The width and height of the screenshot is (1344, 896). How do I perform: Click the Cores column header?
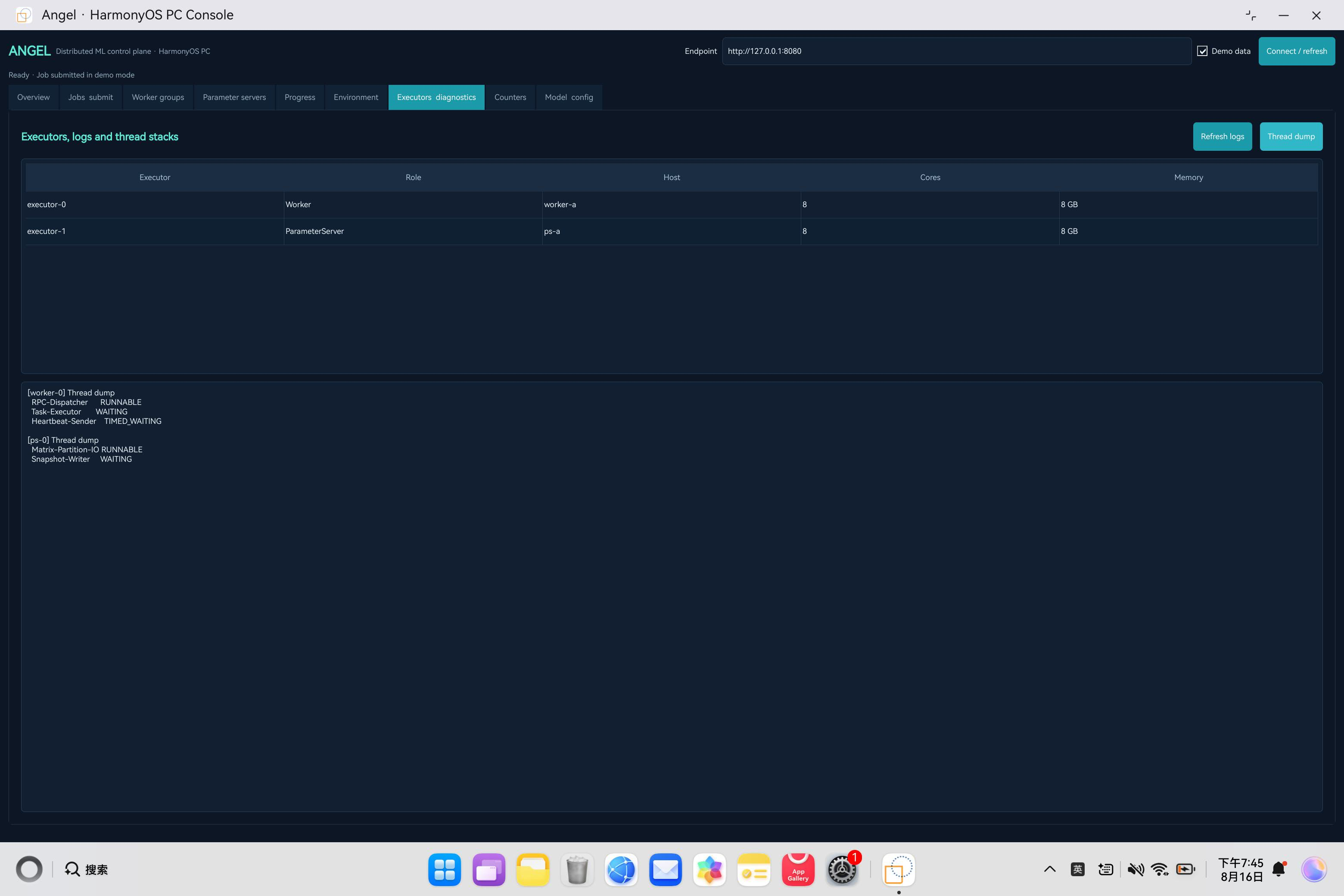click(x=930, y=178)
